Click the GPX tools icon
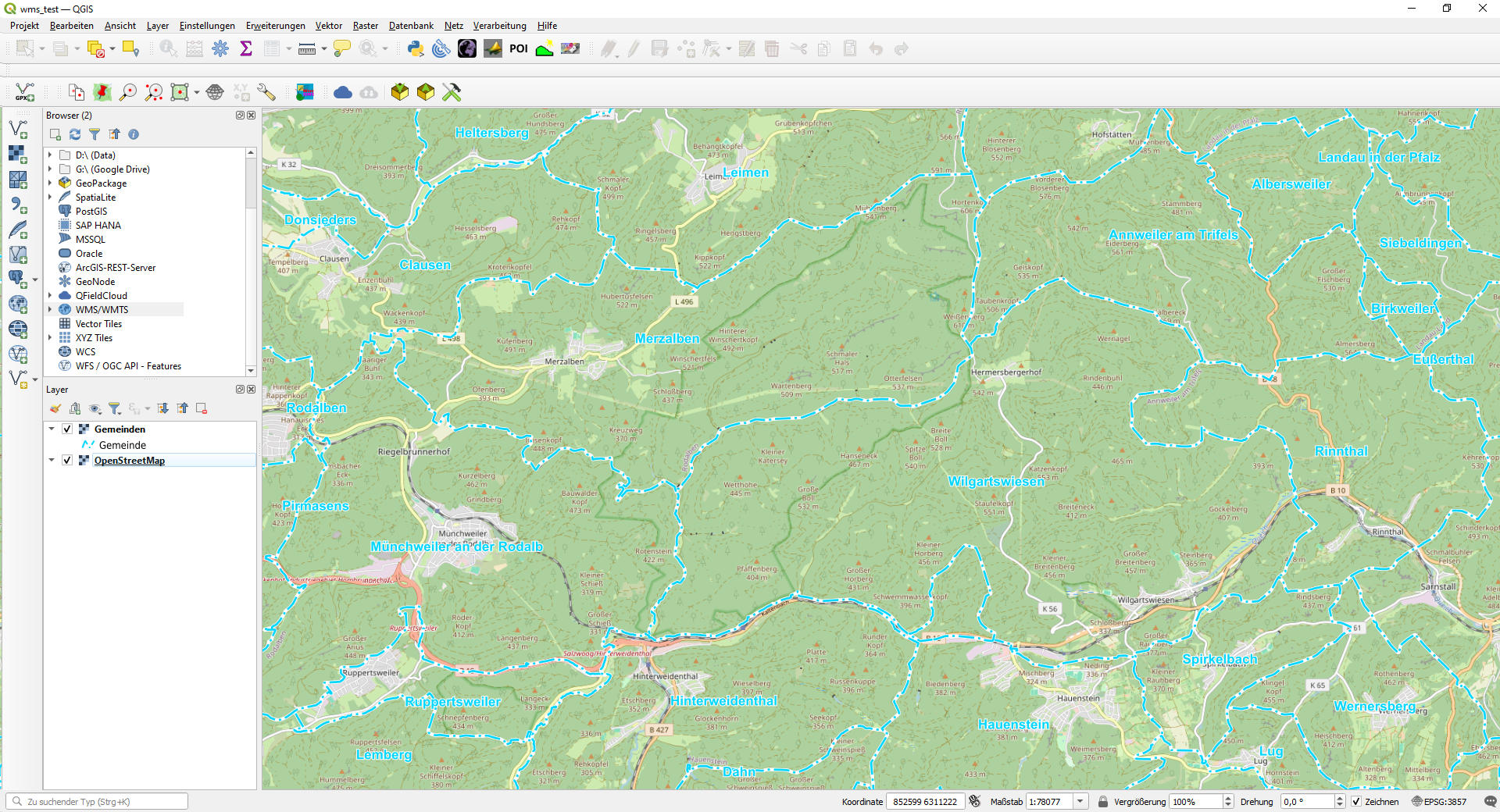The width and height of the screenshot is (1500, 812). click(25, 93)
